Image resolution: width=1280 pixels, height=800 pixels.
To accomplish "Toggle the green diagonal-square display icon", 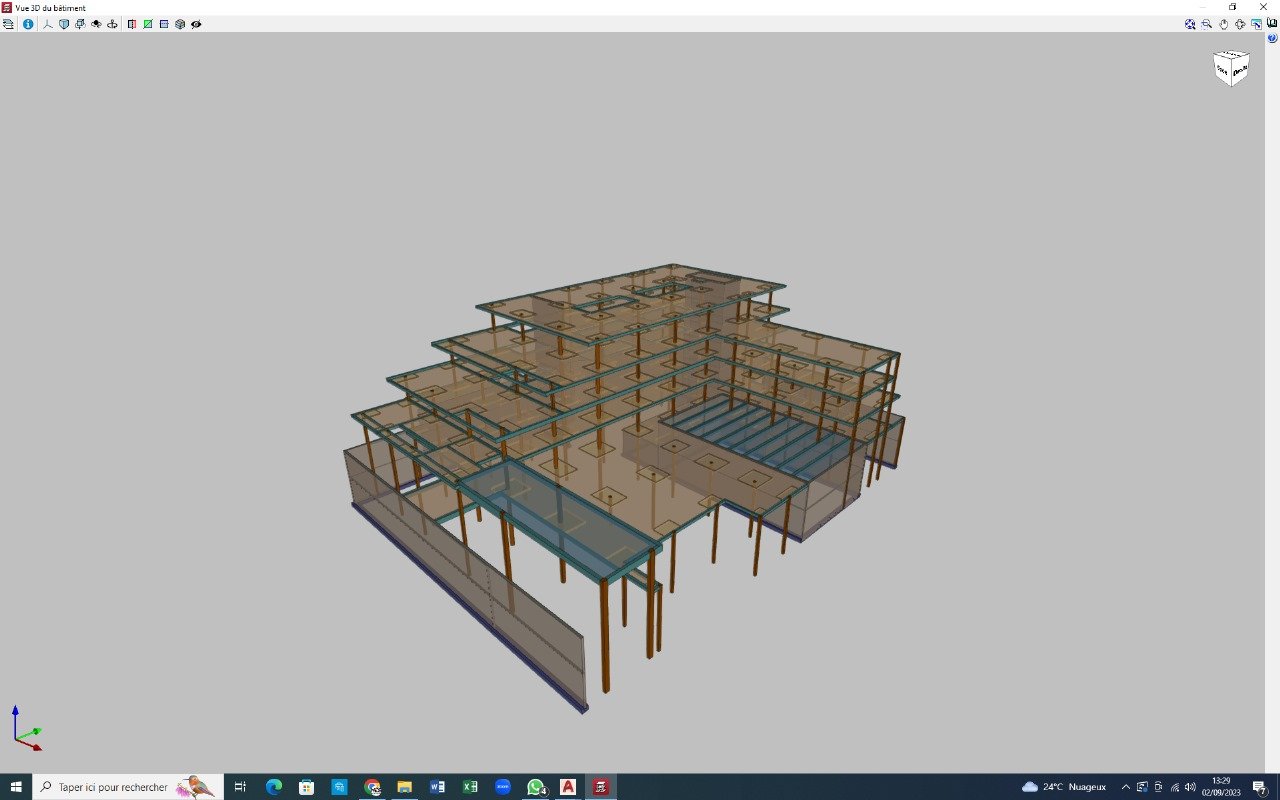I will click(x=148, y=24).
